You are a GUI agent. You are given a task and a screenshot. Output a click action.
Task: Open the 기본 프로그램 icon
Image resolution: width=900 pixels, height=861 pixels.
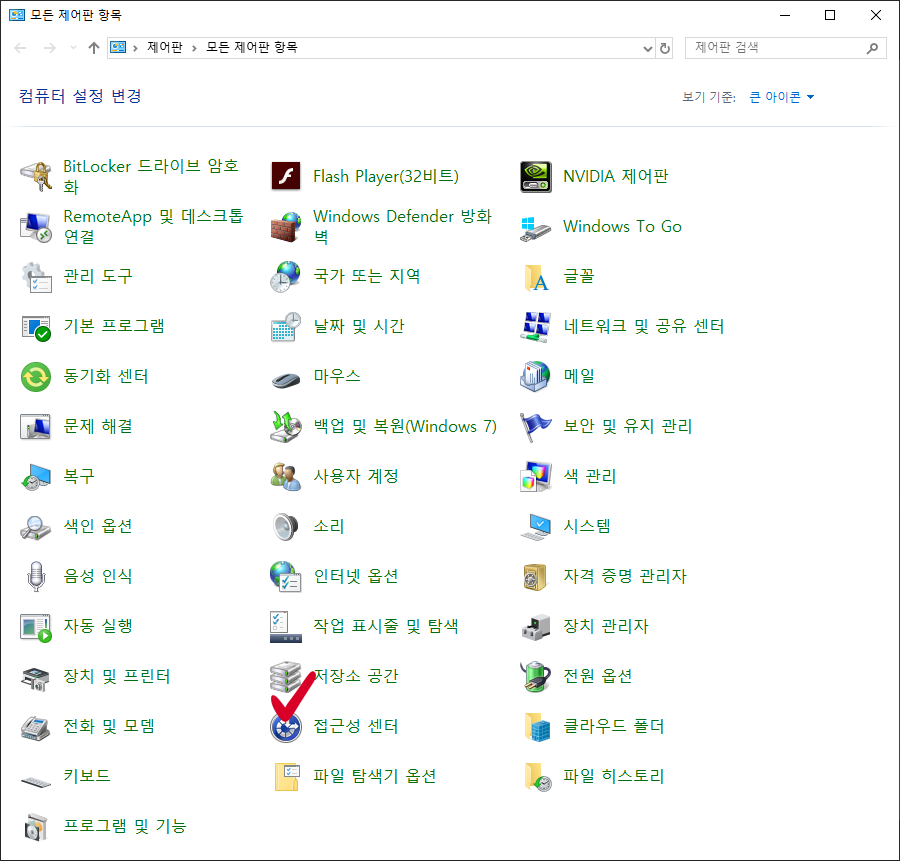(x=36, y=327)
